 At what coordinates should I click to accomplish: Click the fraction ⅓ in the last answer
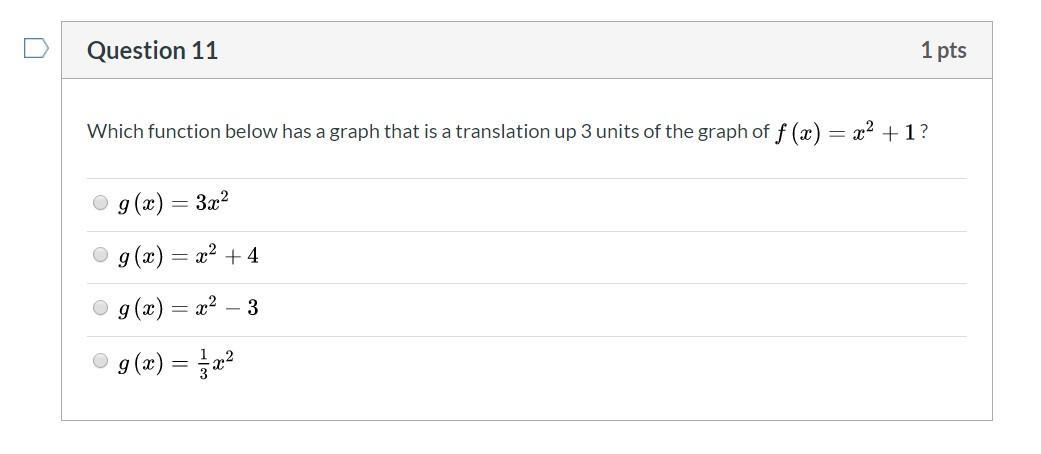click(205, 362)
